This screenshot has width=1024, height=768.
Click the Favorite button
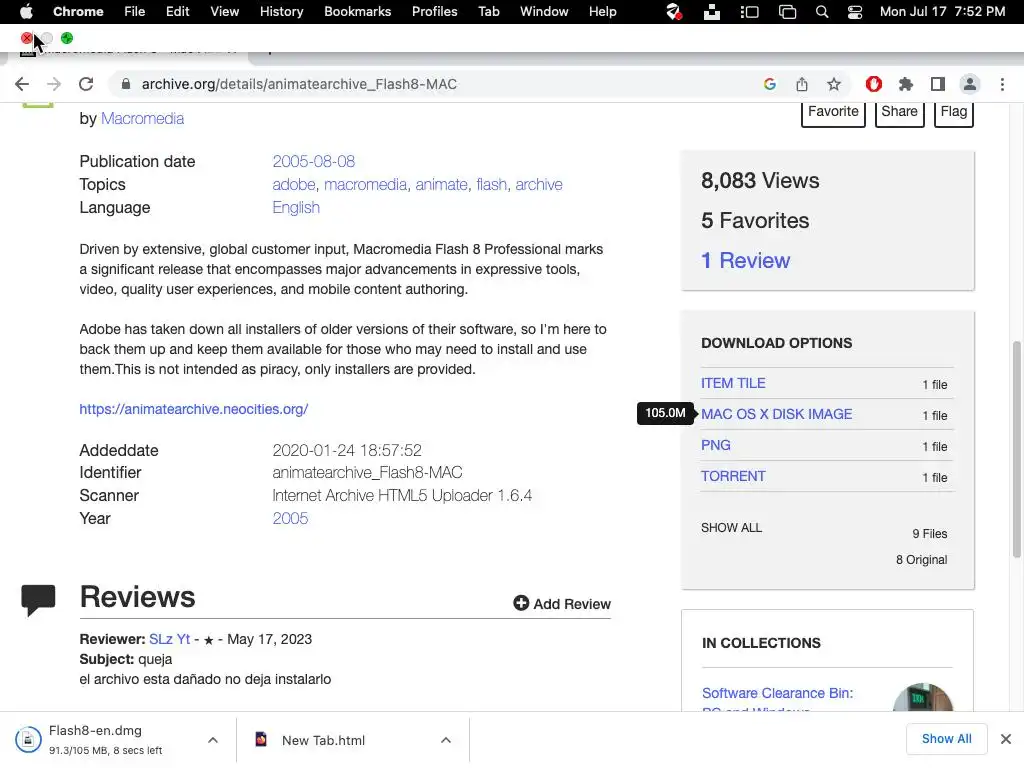(833, 113)
